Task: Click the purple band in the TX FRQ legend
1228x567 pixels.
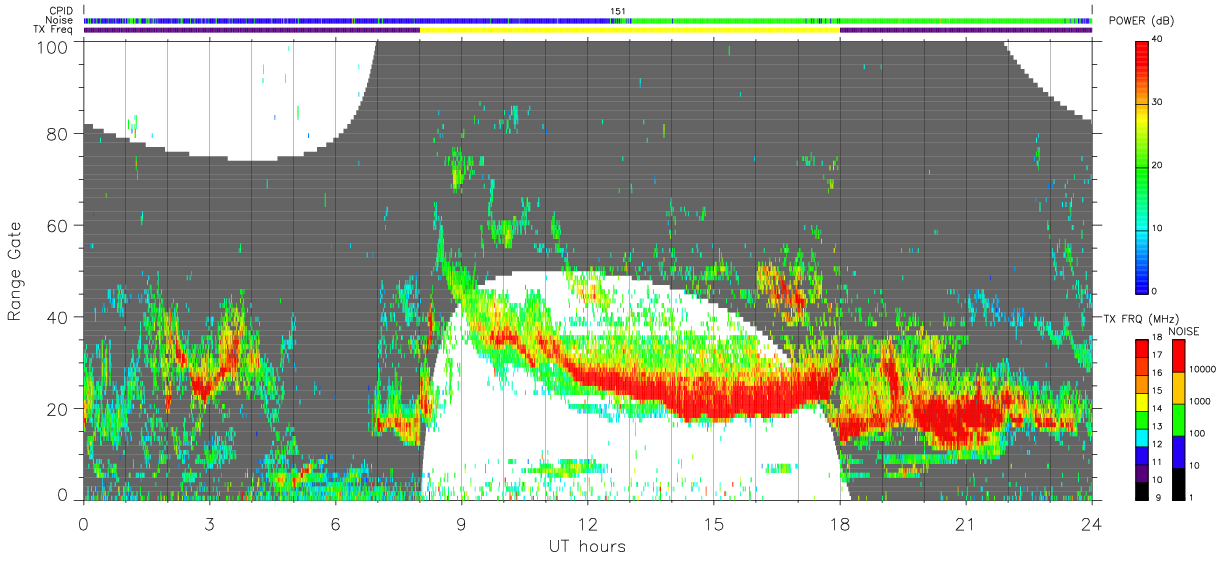Action: pyautogui.click(x=1143, y=475)
